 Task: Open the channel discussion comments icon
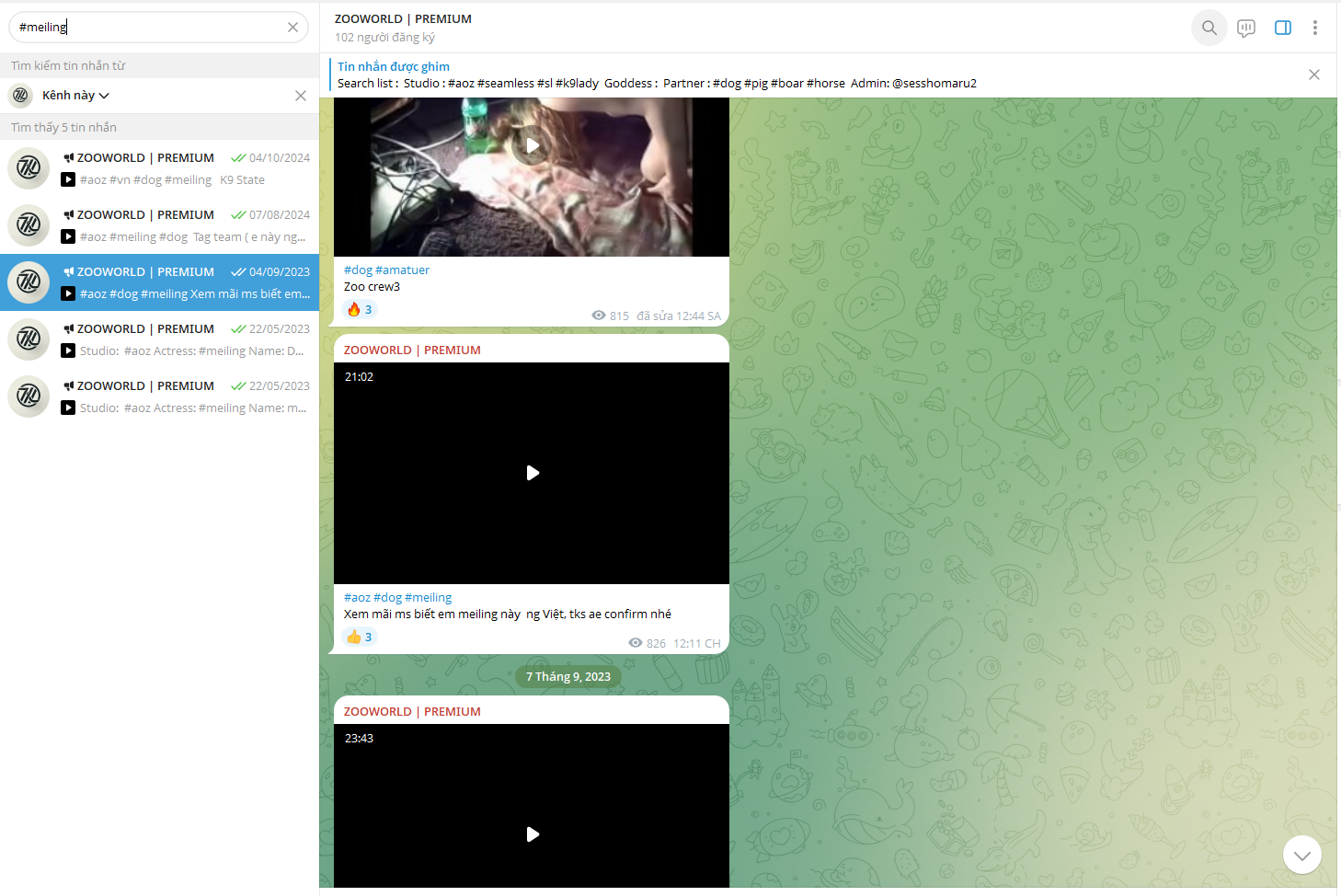(x=1245, y=28)
